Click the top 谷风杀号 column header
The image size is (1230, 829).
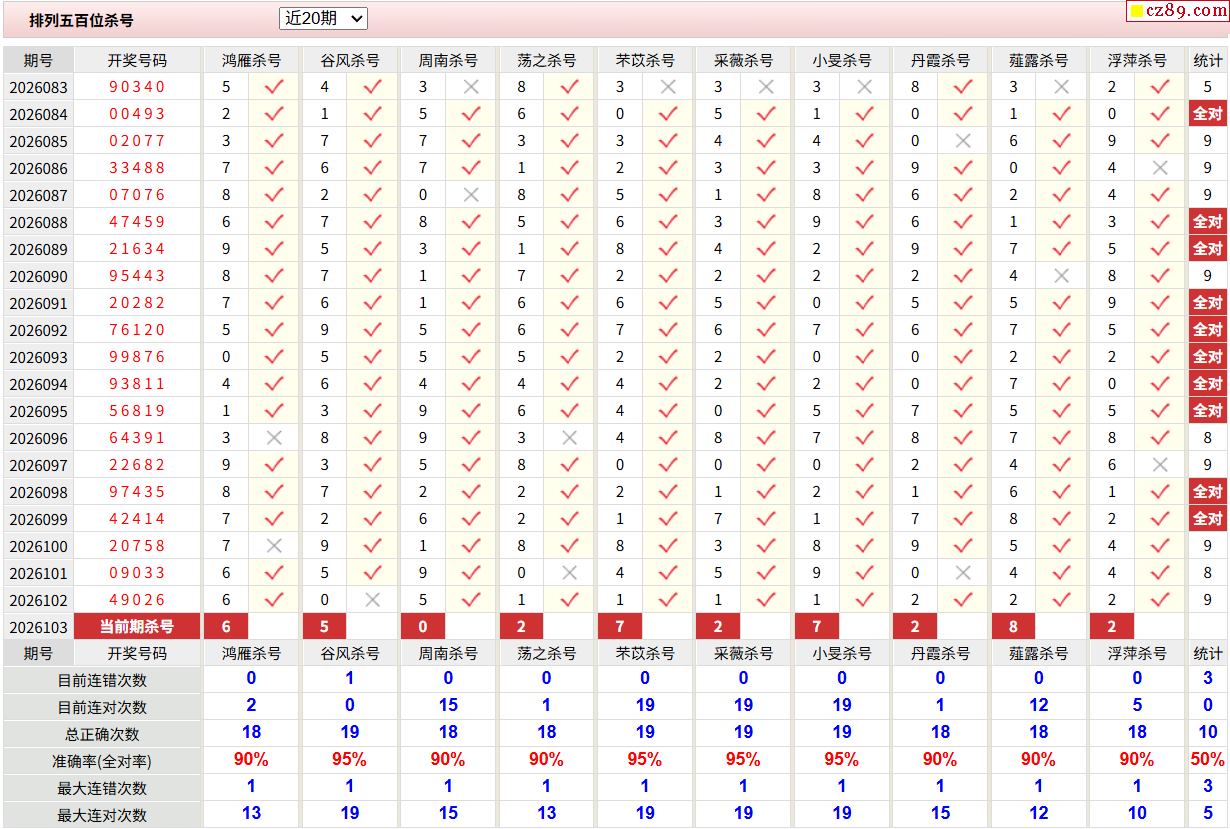[349, 61]
